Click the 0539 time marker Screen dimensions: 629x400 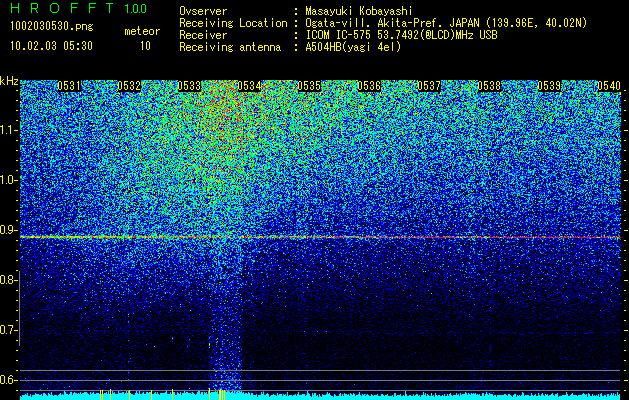click(549, 86)
